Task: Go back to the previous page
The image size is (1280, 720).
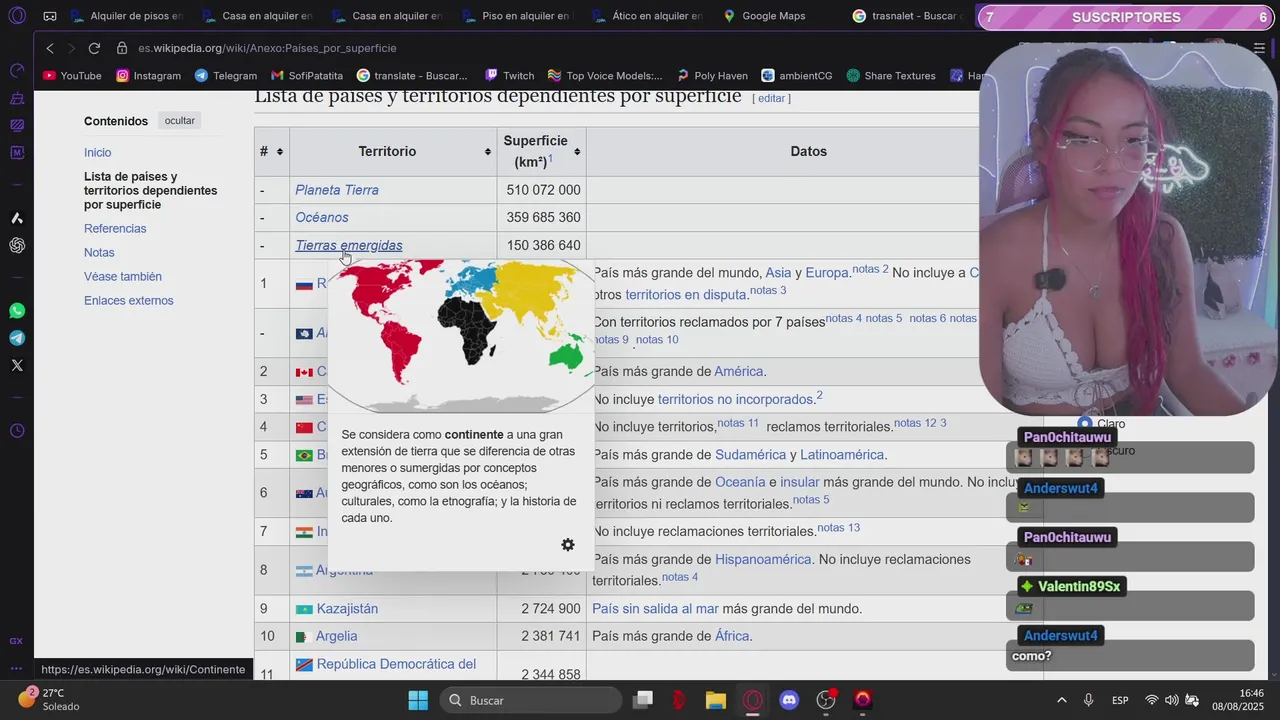Action: pos(50,48)
